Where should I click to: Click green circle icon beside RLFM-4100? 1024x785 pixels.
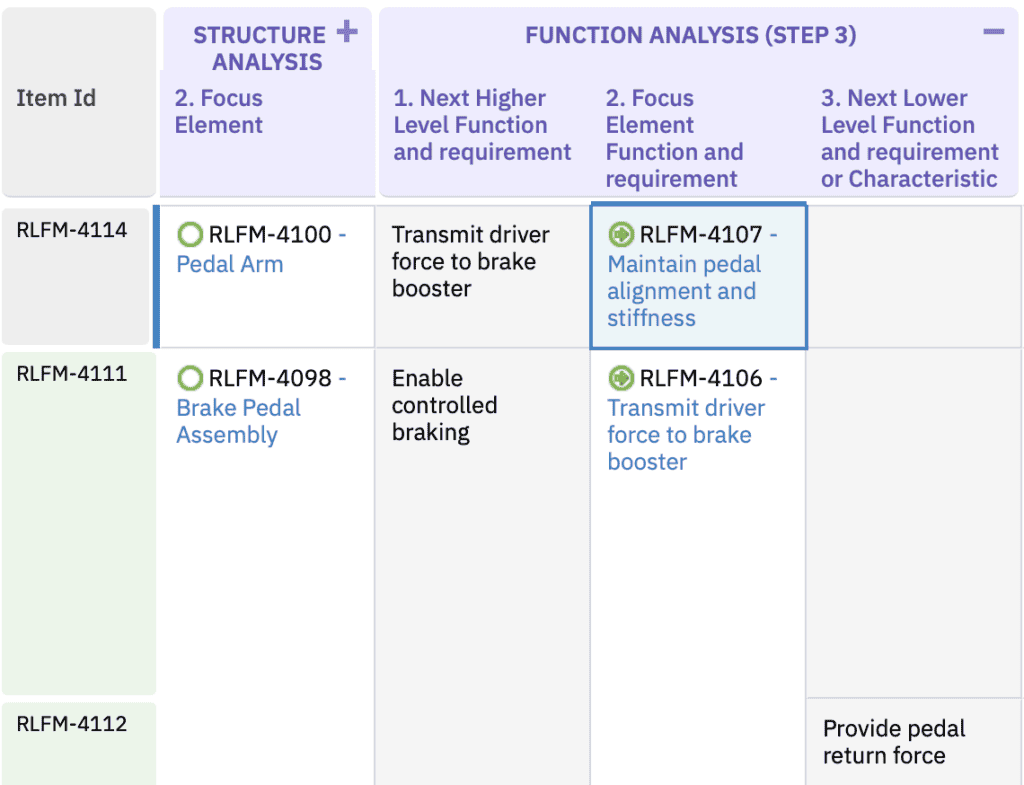190,235
